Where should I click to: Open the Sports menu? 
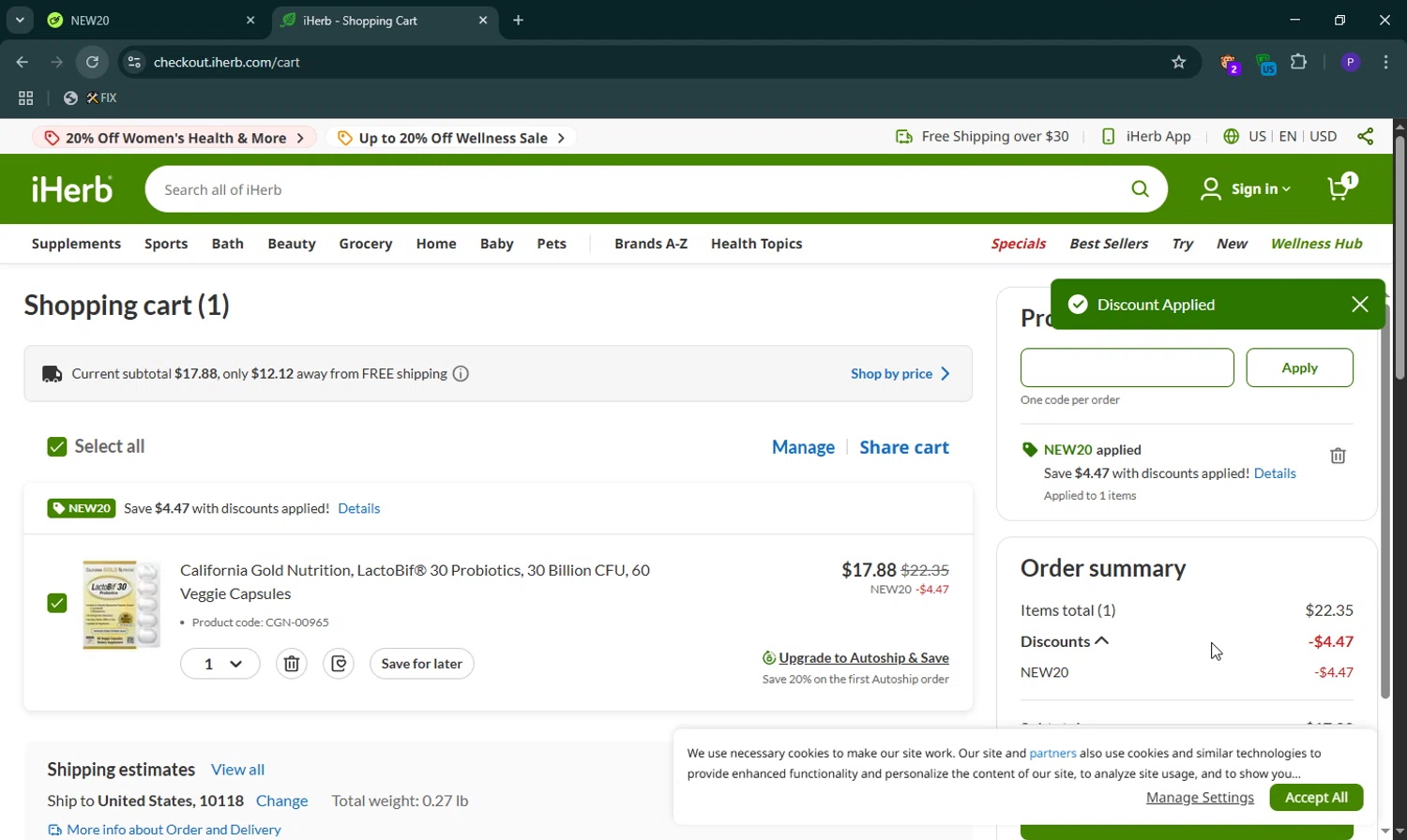tap(166, 244)
